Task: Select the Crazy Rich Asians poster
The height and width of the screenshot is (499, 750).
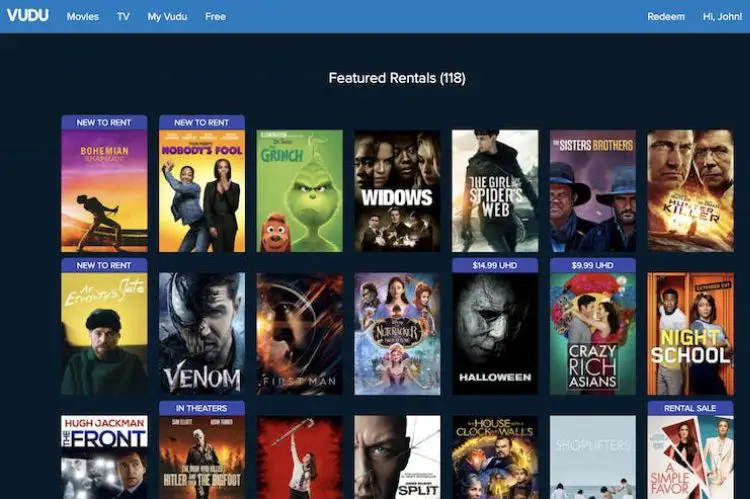Action: [x=593, y=334]
